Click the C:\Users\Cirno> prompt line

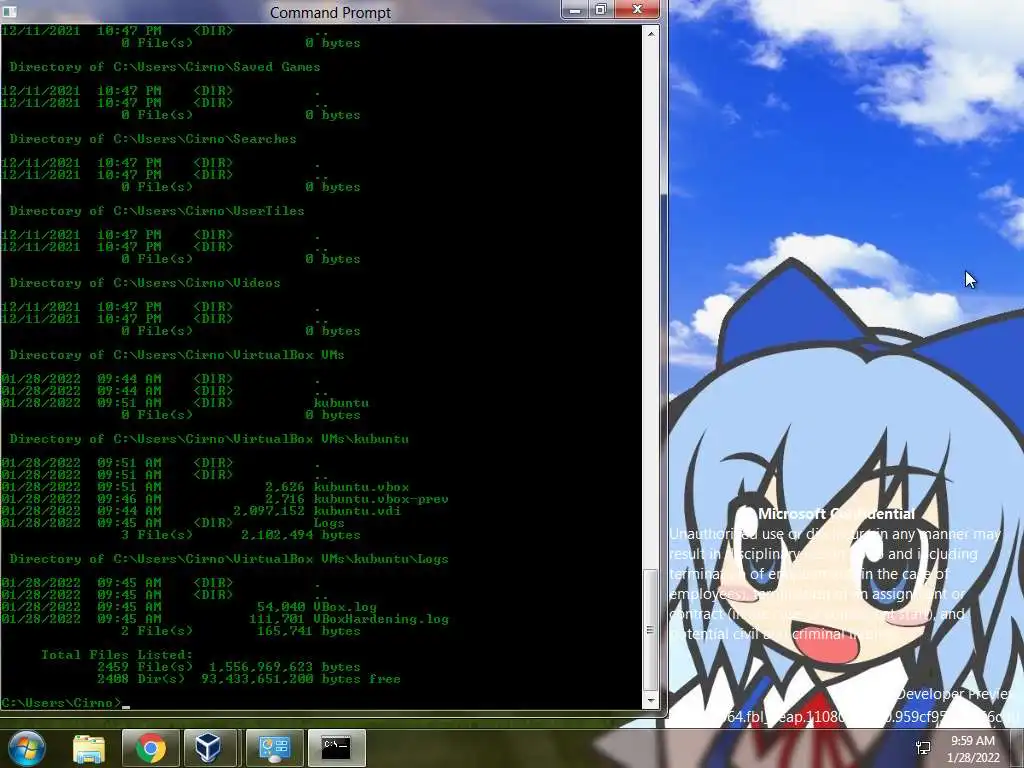(x=65, y=703)
